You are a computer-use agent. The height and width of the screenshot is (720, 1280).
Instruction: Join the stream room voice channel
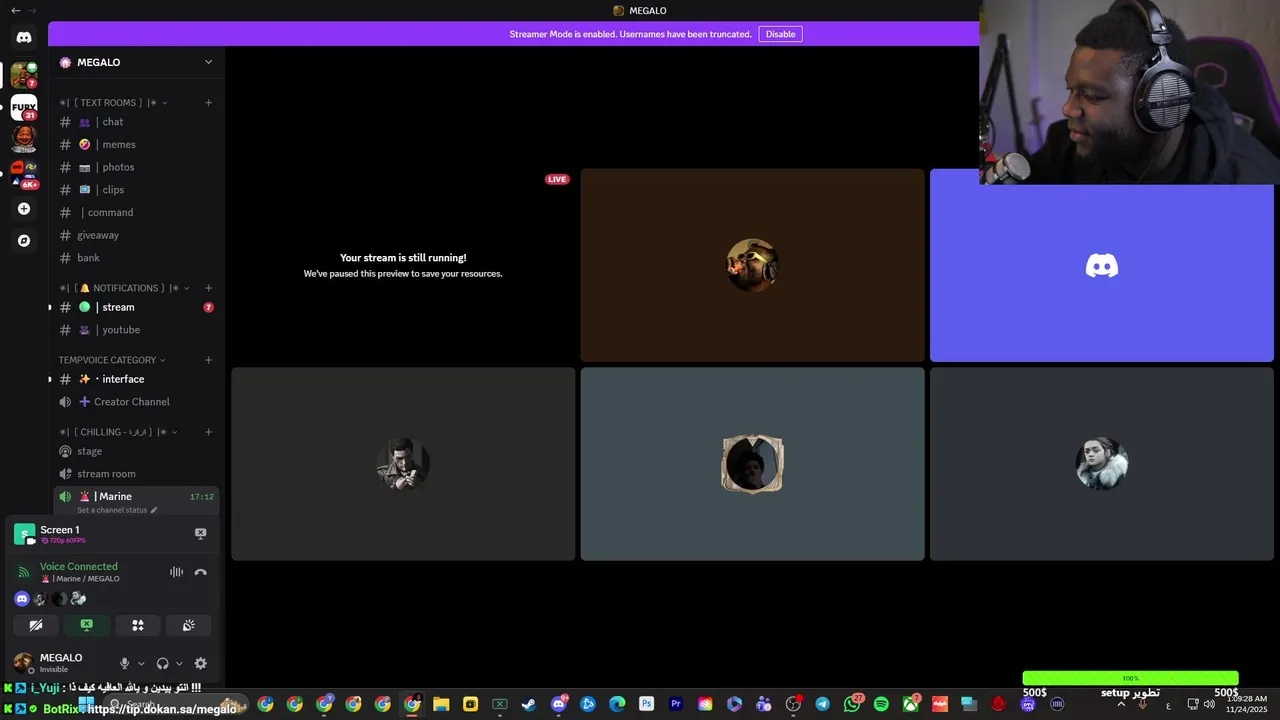[x=134, y=474]
